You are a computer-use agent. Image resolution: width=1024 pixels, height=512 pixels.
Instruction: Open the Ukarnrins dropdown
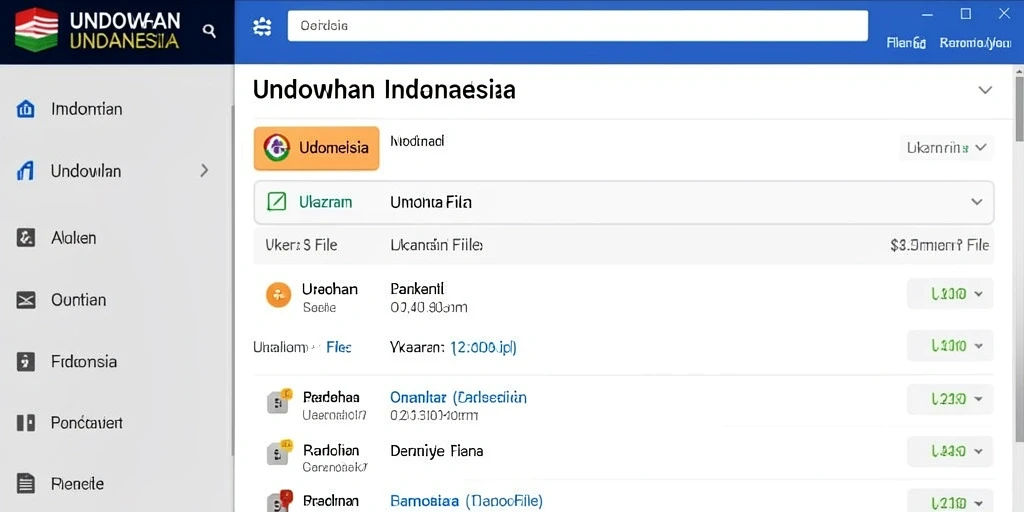click(x=946, y=148)
